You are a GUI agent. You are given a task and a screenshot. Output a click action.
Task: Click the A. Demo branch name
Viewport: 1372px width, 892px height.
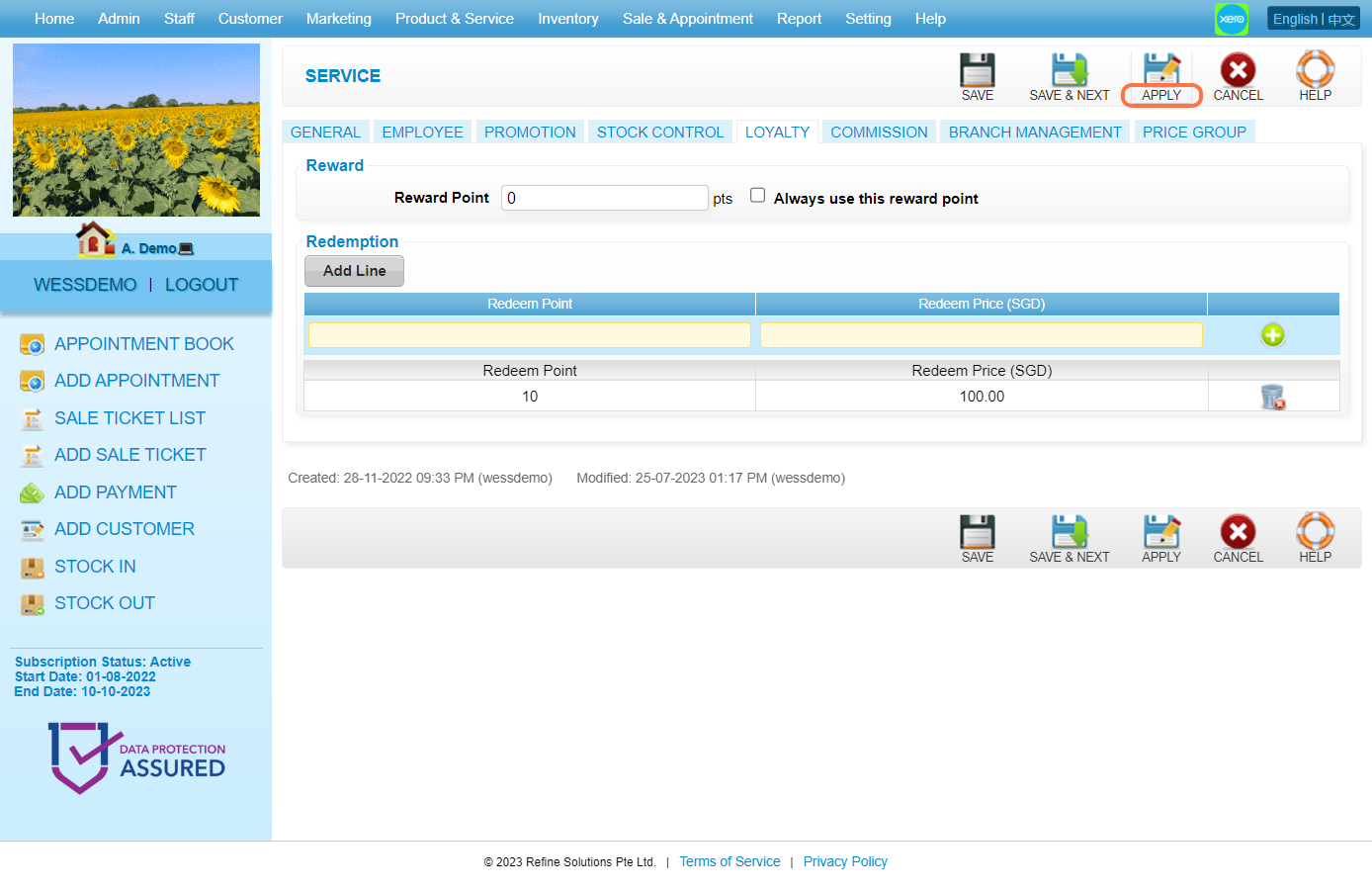click(148, 248)
